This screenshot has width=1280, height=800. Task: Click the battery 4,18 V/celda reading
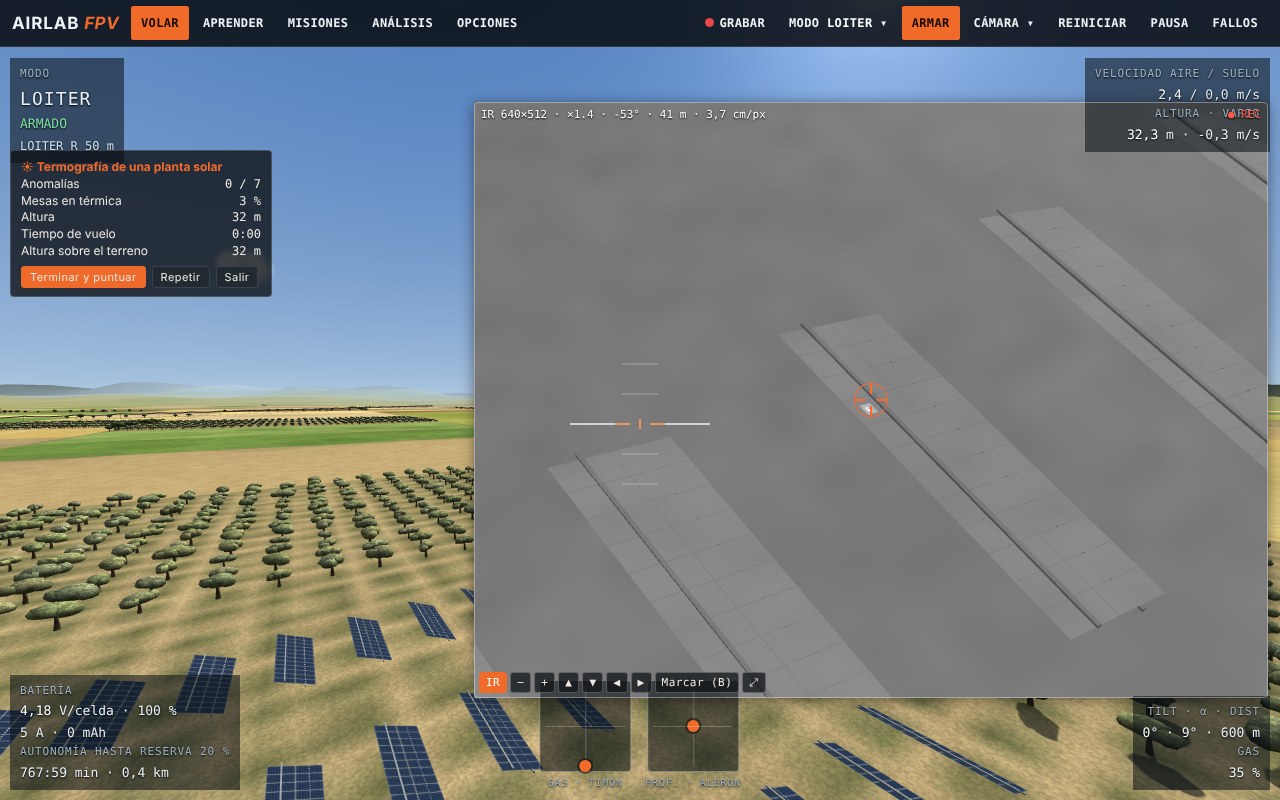tap(98, 711)
